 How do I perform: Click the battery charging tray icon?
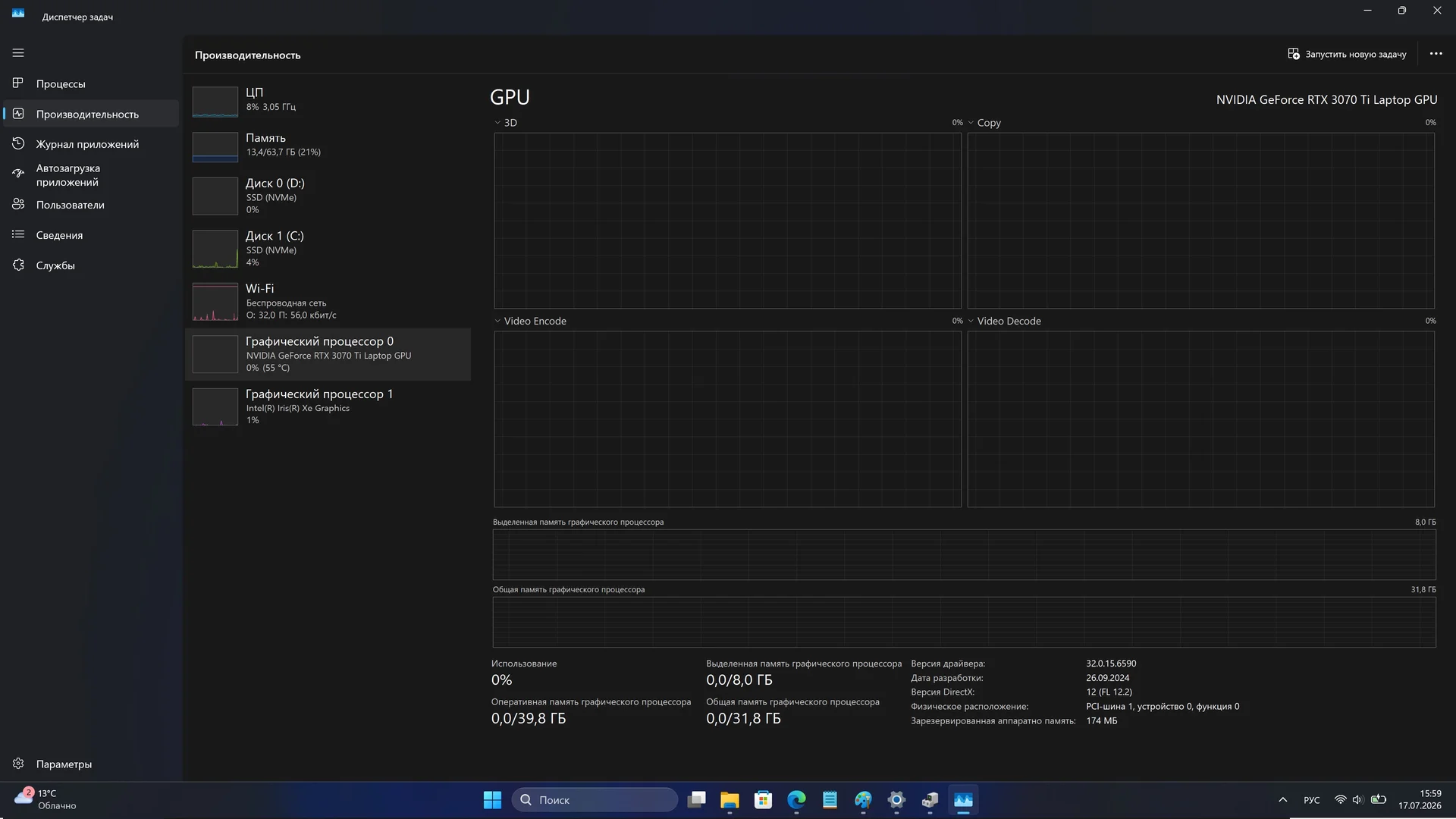pyautogui.click(x=1379, y=800)
